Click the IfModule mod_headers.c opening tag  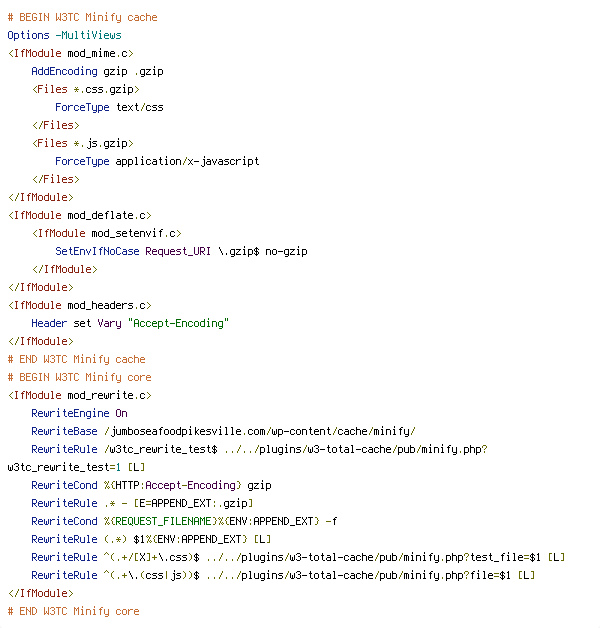tap(79, 305)
